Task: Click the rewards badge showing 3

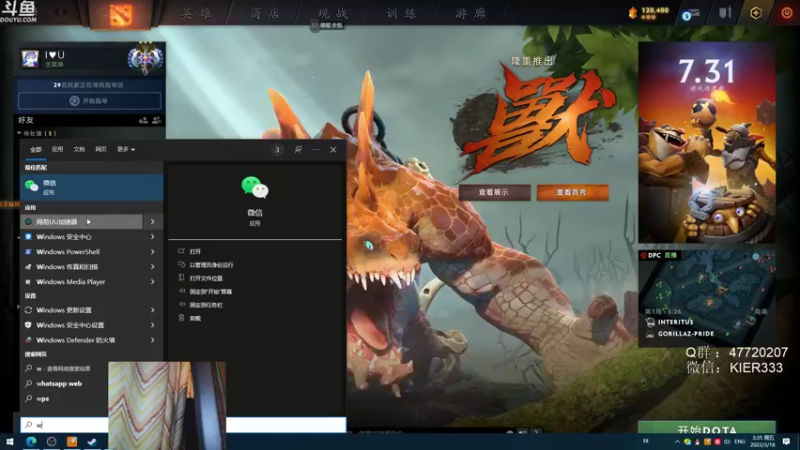Action: pos(277,149)
